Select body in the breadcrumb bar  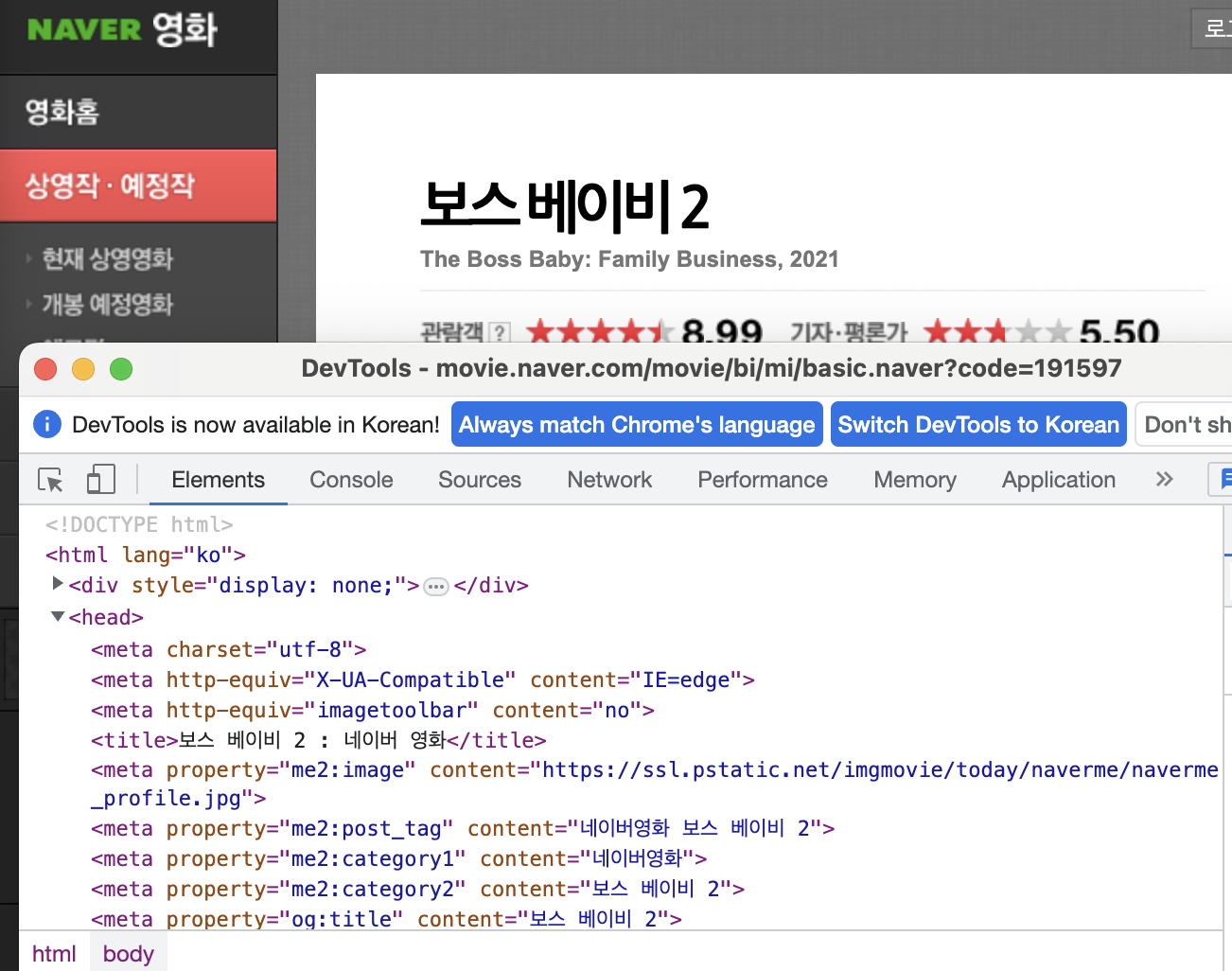pyautogui.click(x=129, y=953)
